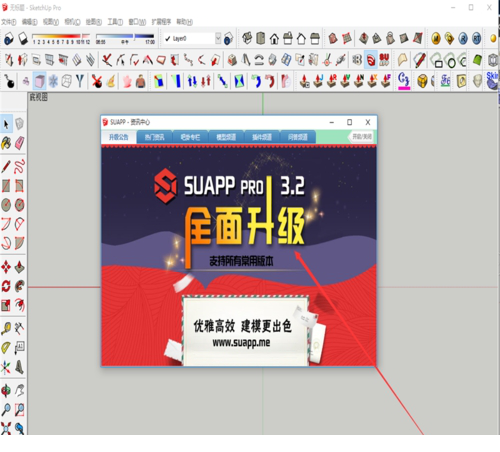This screenshot has width=500, height=452.
Task: Open the 视图 (View) menu
Action: click(x=51, y=22)
